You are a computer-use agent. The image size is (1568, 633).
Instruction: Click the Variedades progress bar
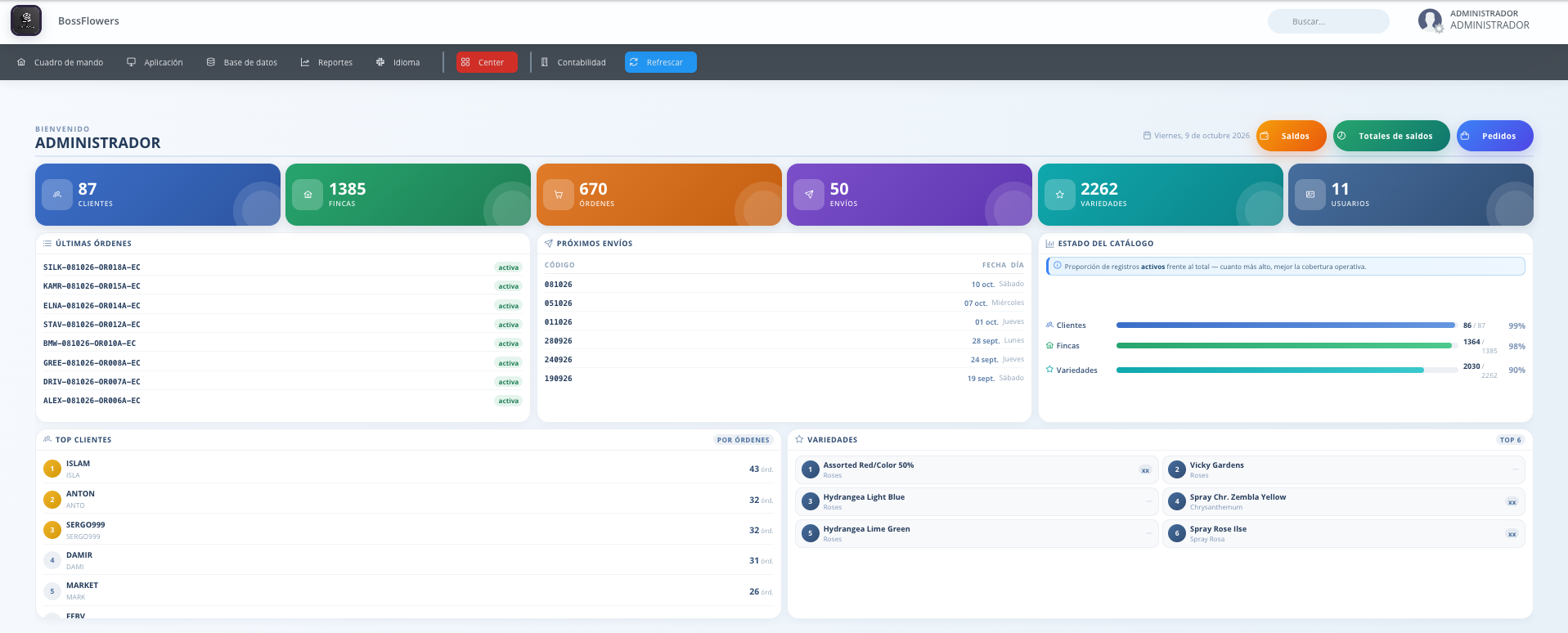click(1287, 370)
